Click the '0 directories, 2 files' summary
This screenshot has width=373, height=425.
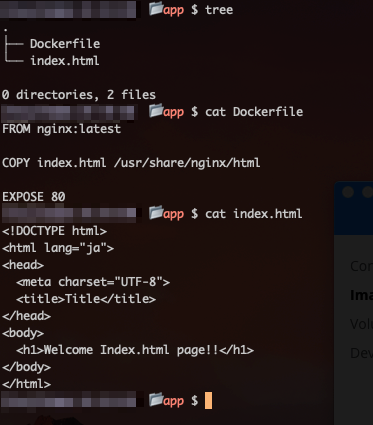[79, 95]
